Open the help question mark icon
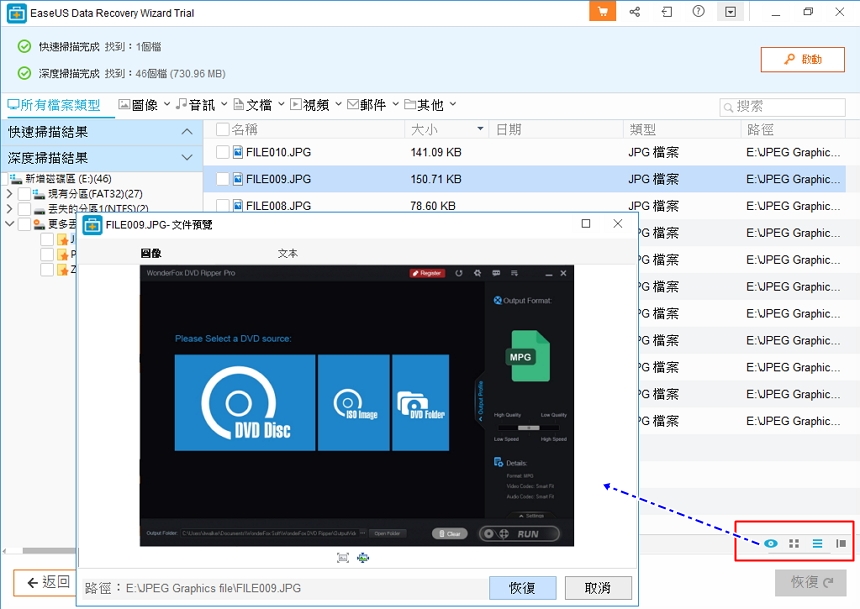Image resolution: width=860 pixels, height=609 pixels. pyautogui.click(x=698, y=12)
